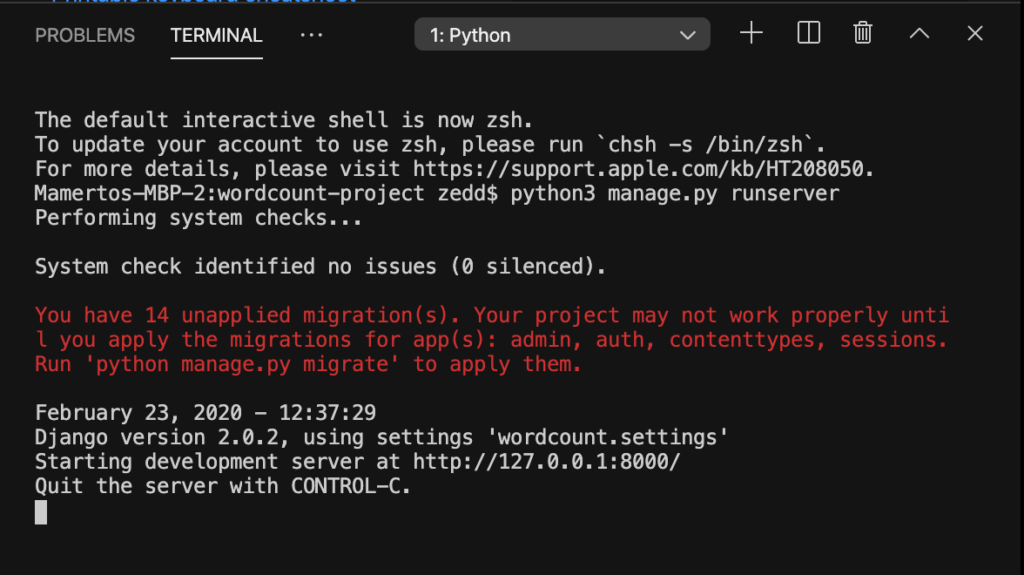Maximize panel with the up chevron
This screenshot has width=1024, height=575.
[x=920, y=33]
